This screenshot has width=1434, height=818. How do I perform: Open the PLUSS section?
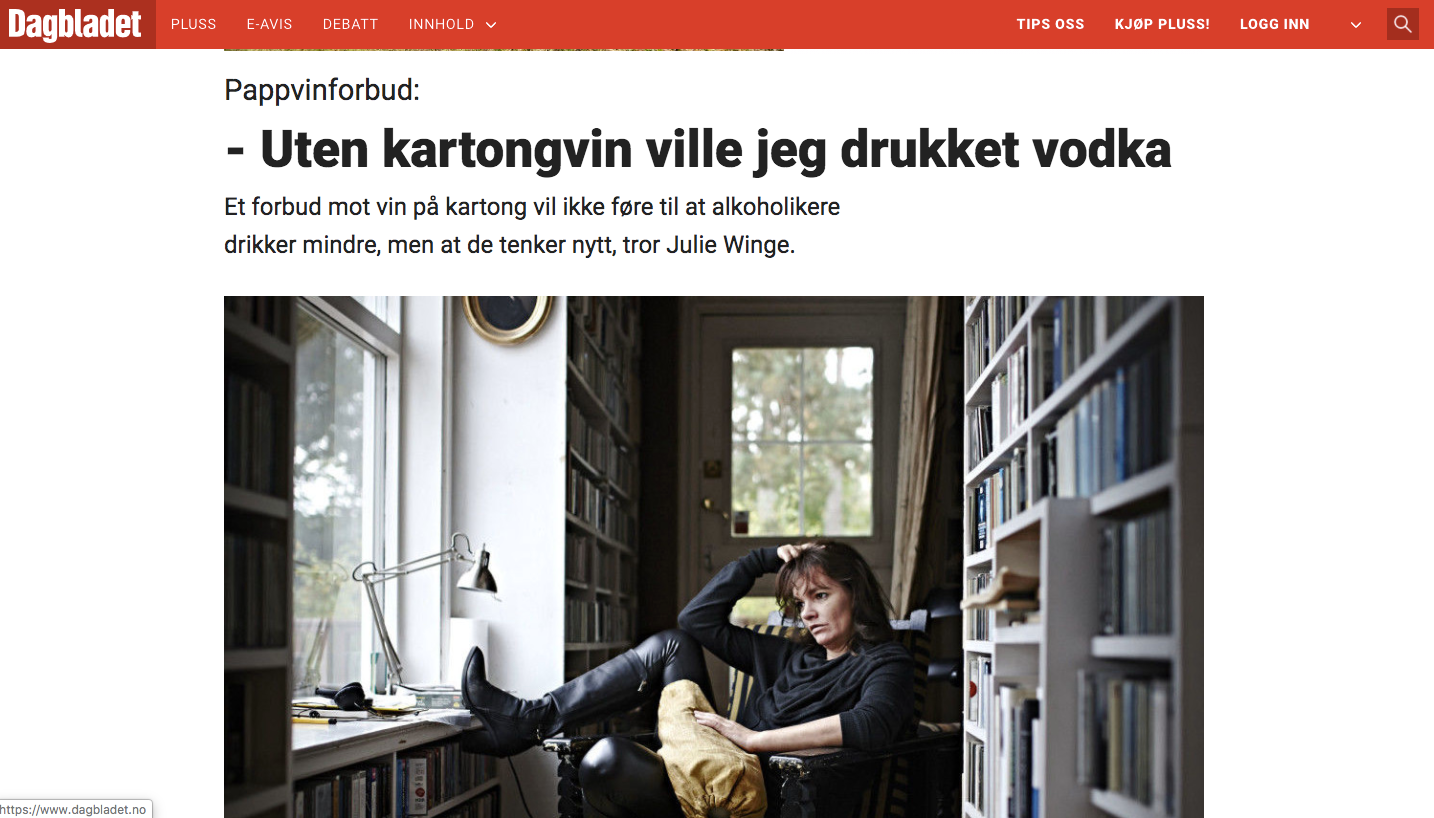point(194,24)
